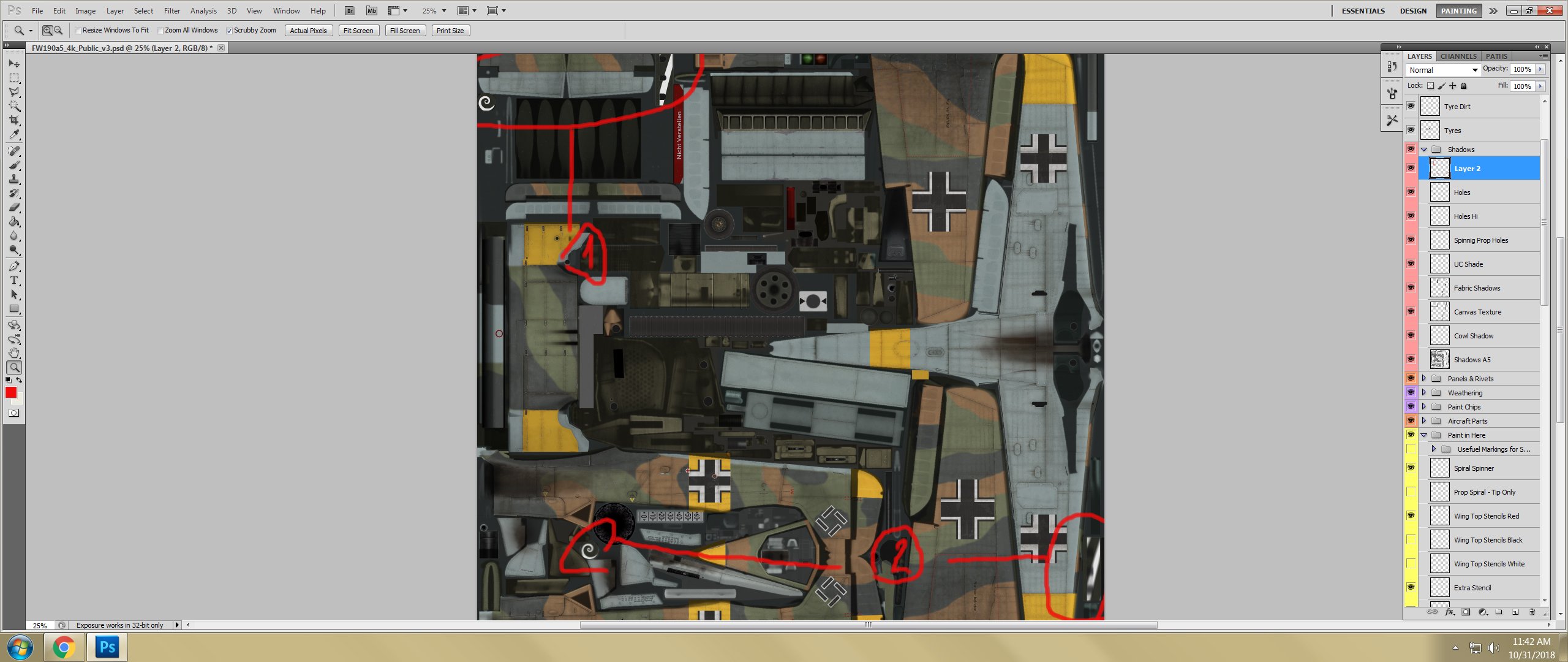Add a layer mask from Layers panel
This screenshot has height=662, width=1568.
coord(1466,612)
